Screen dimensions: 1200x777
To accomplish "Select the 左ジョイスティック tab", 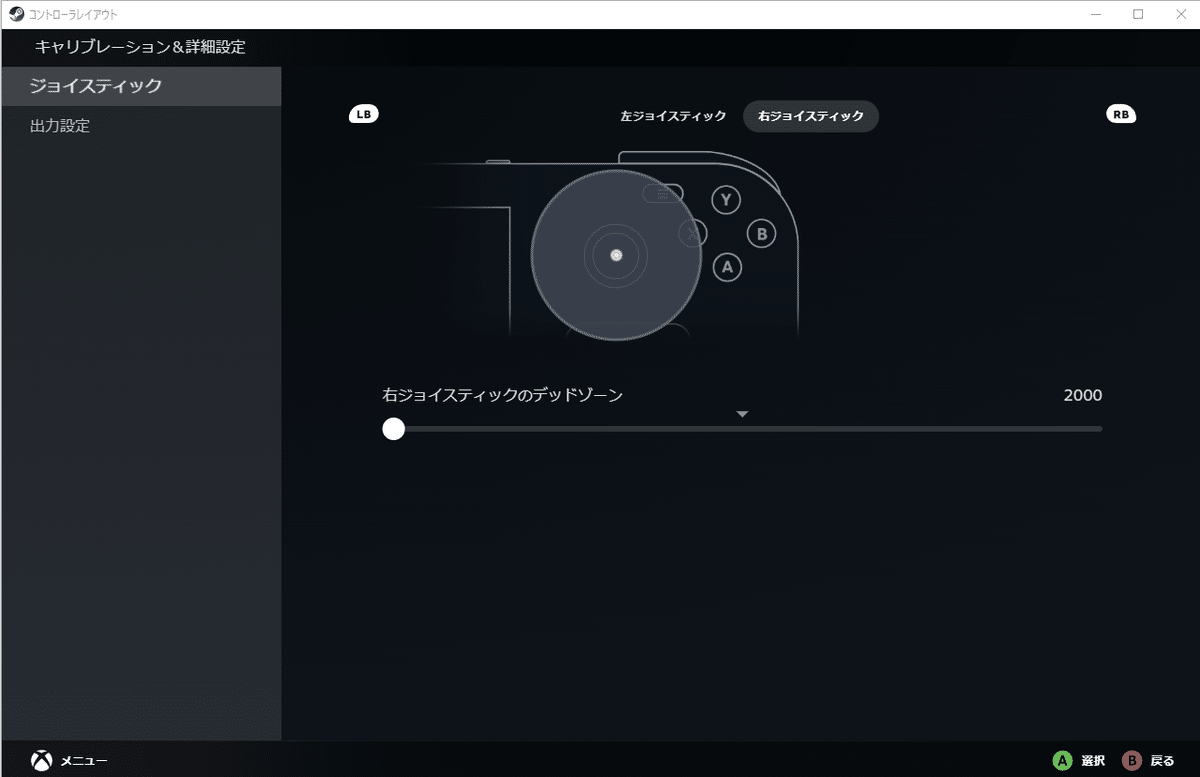I will coord(673,116).
